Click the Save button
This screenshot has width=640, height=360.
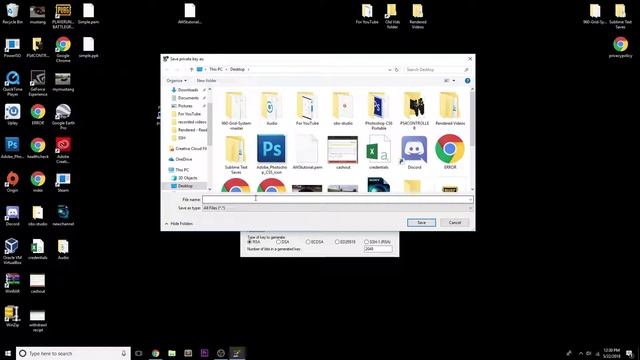421,222
